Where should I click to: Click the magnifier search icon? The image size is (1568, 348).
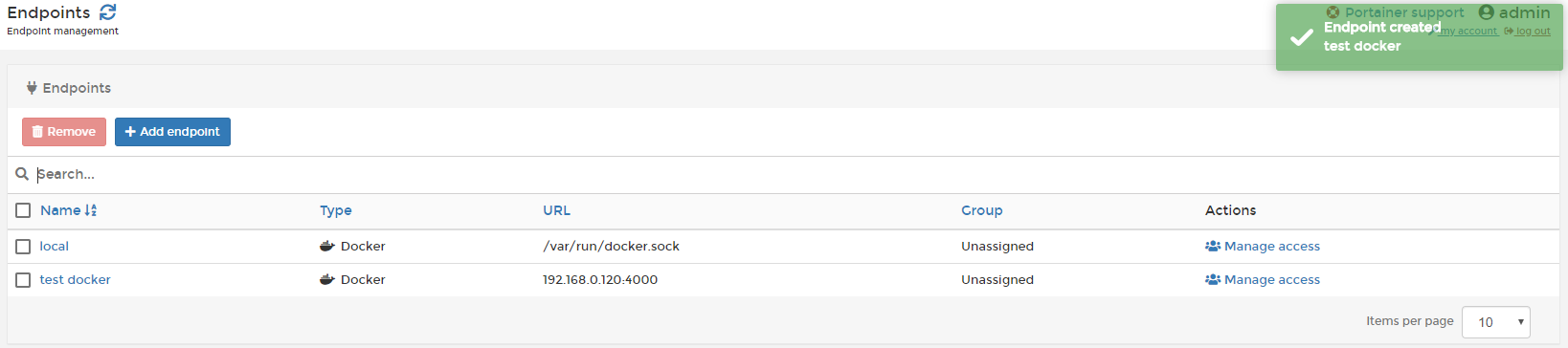click(x=22, y=174)
